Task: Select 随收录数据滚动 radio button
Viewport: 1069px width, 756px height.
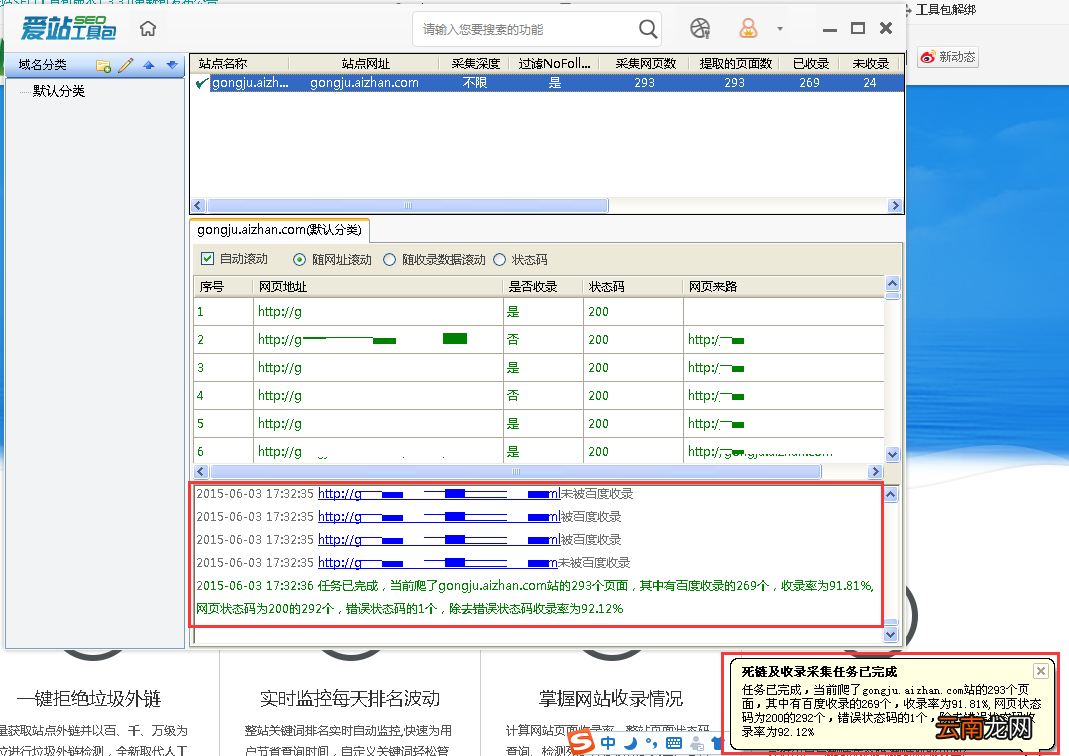Action: 389,260
